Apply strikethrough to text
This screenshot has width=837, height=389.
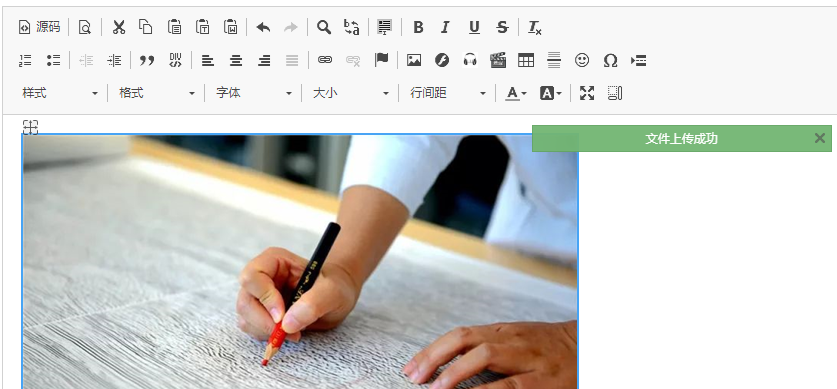click(502, 27)
